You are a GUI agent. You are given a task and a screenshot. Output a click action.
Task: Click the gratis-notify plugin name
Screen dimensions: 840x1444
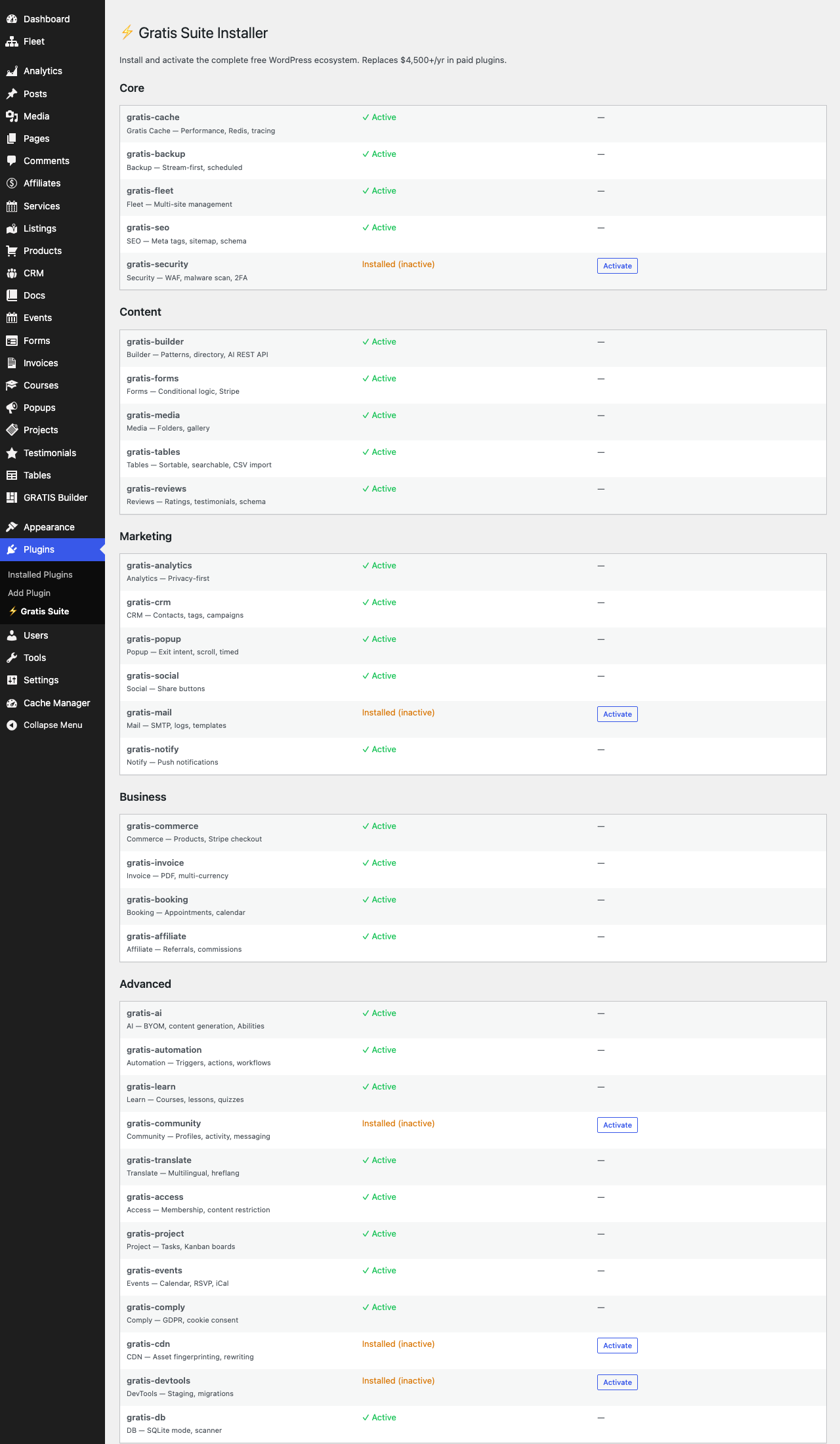152,750
